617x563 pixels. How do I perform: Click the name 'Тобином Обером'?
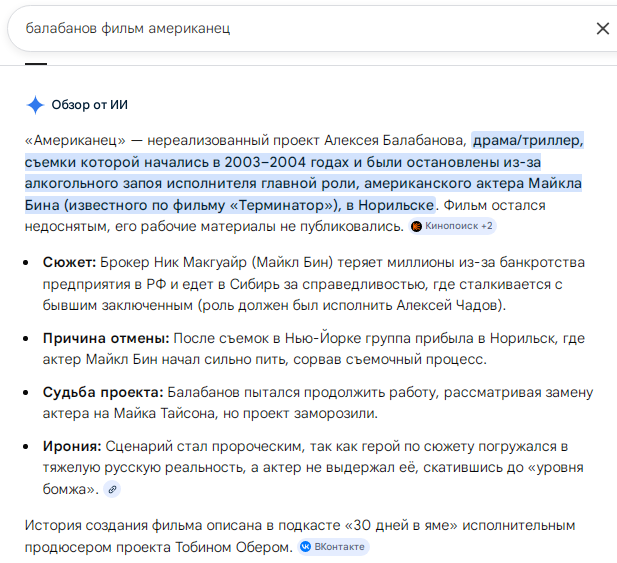234,547
